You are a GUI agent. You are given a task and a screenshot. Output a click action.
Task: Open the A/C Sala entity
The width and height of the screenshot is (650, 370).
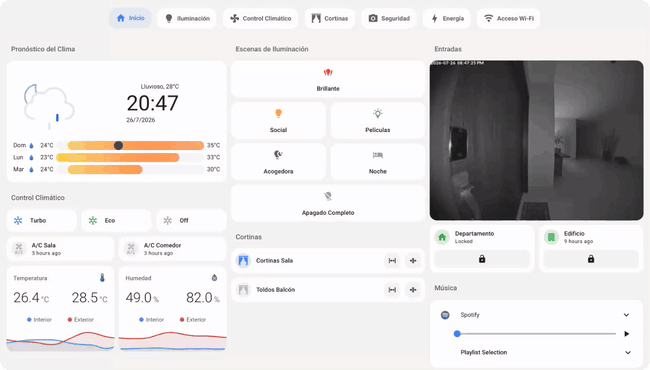pyautogui.click(x=61, y=249)
